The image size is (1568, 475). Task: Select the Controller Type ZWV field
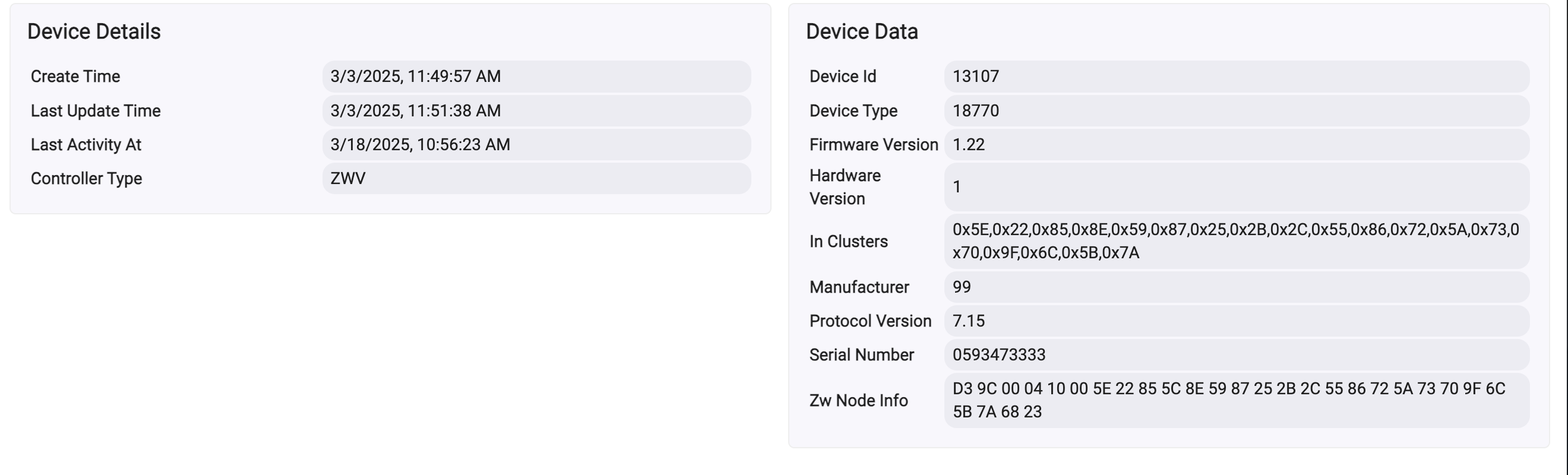(x=536, y=179)
